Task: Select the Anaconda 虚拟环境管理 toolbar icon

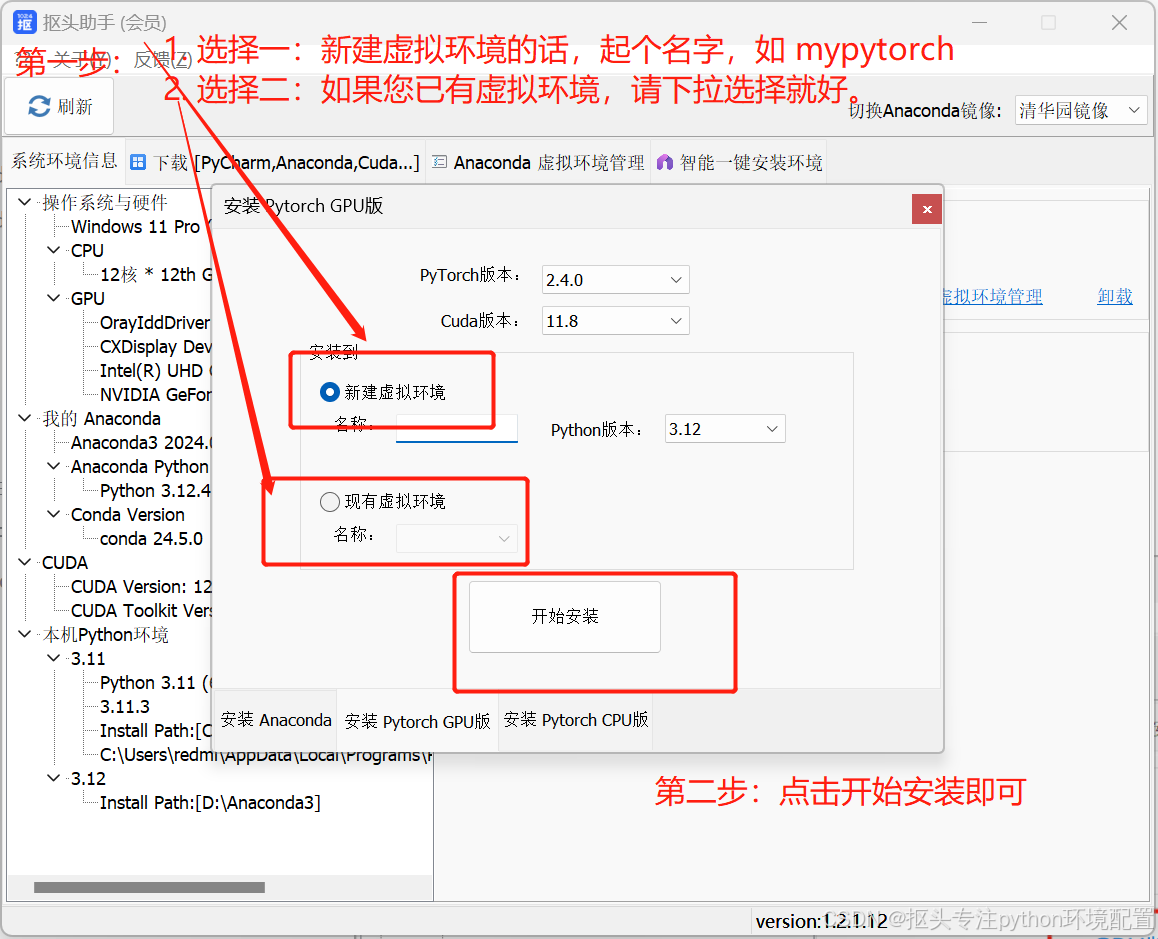Action: point(440,161)
